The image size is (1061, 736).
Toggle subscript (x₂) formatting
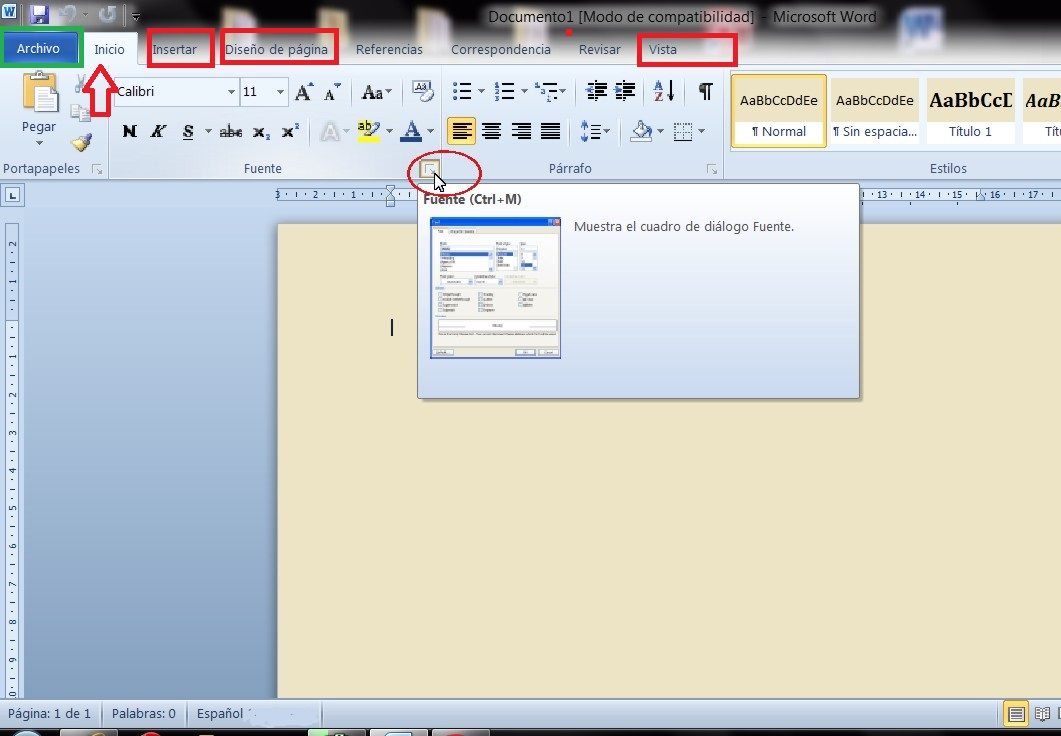click(x=261, y=131)
